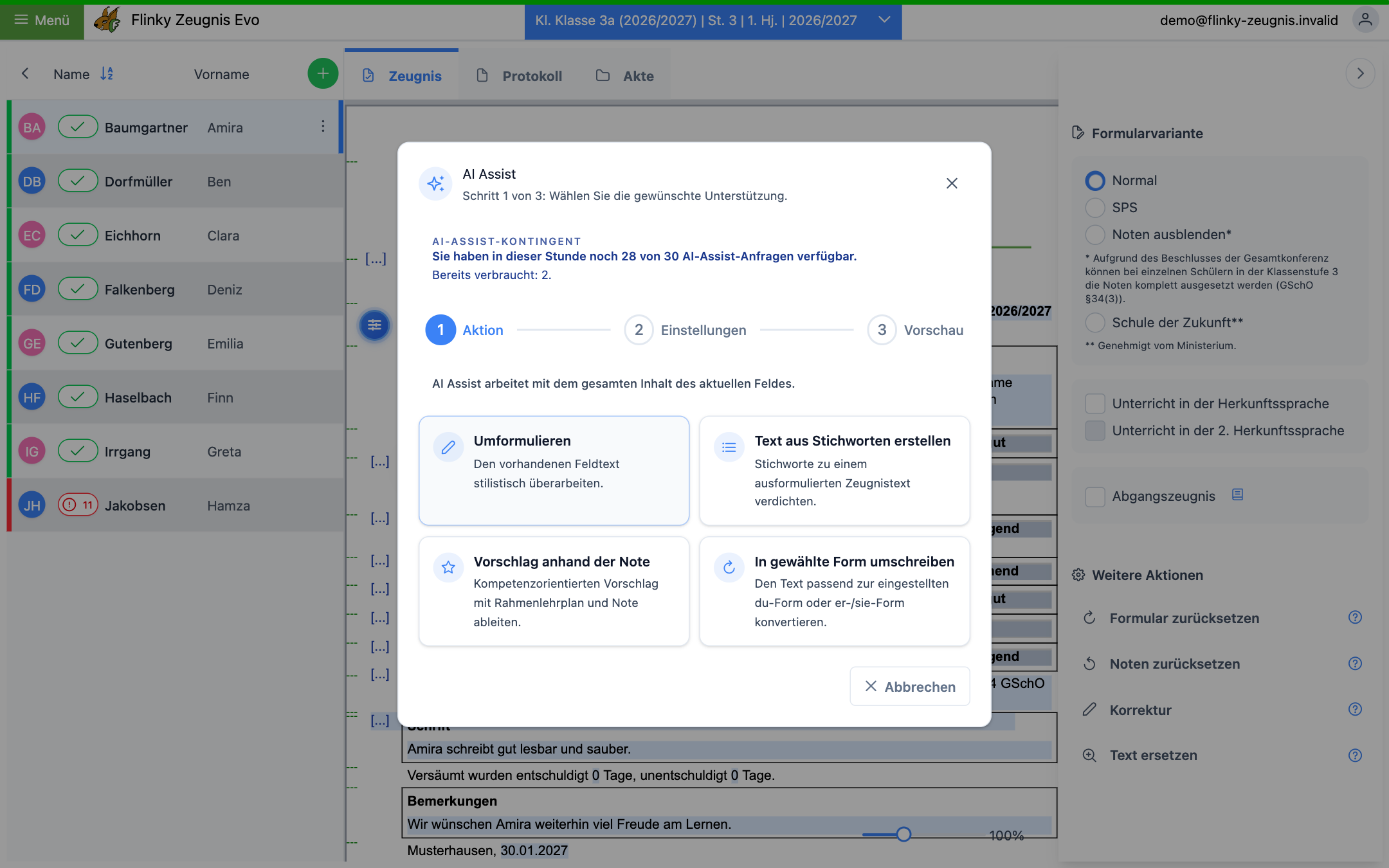Click Noten zurücksetzen action
The height and width of the screenshot is (868, 1389).
1174,664
